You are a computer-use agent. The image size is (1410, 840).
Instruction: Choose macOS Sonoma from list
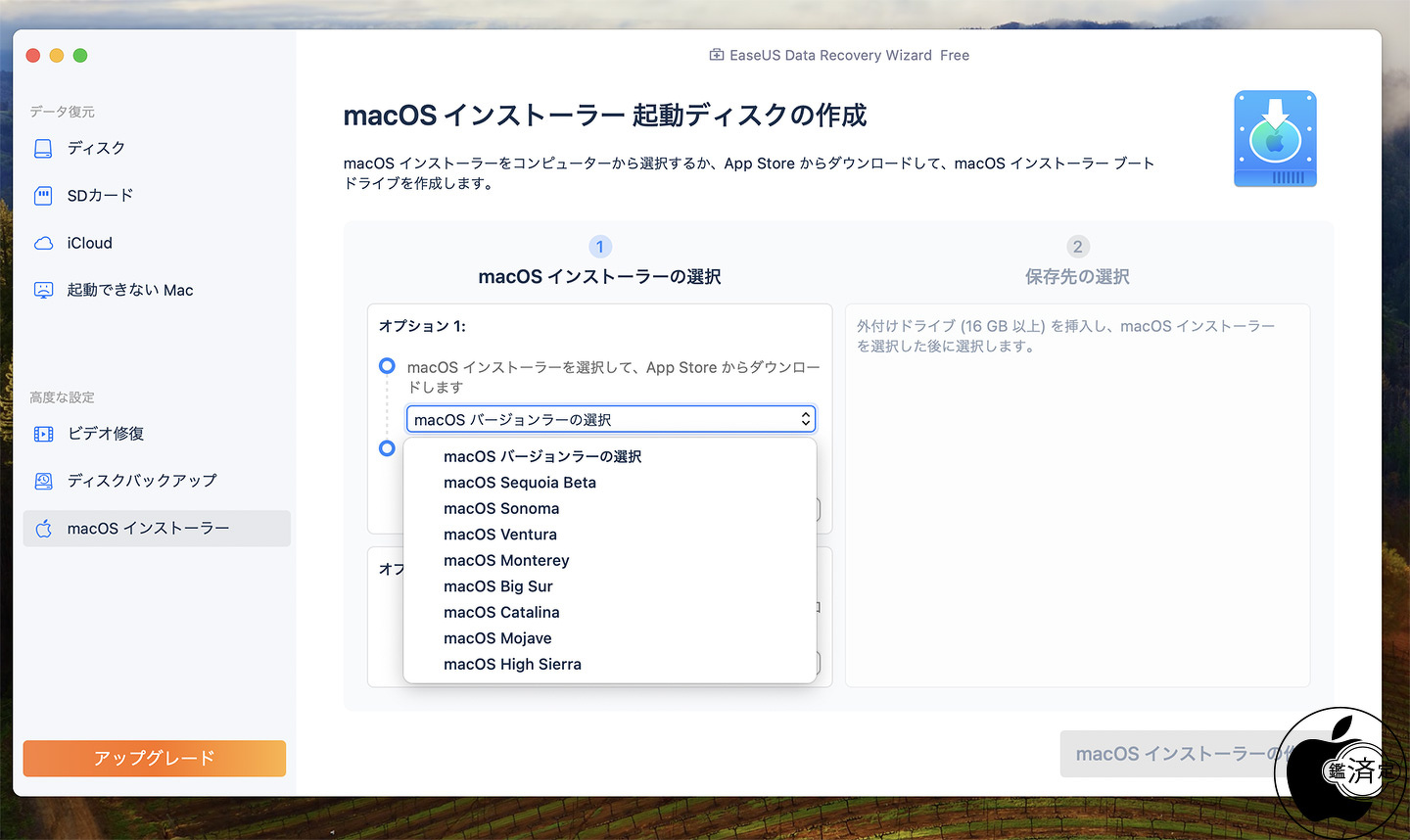point(501,509)
